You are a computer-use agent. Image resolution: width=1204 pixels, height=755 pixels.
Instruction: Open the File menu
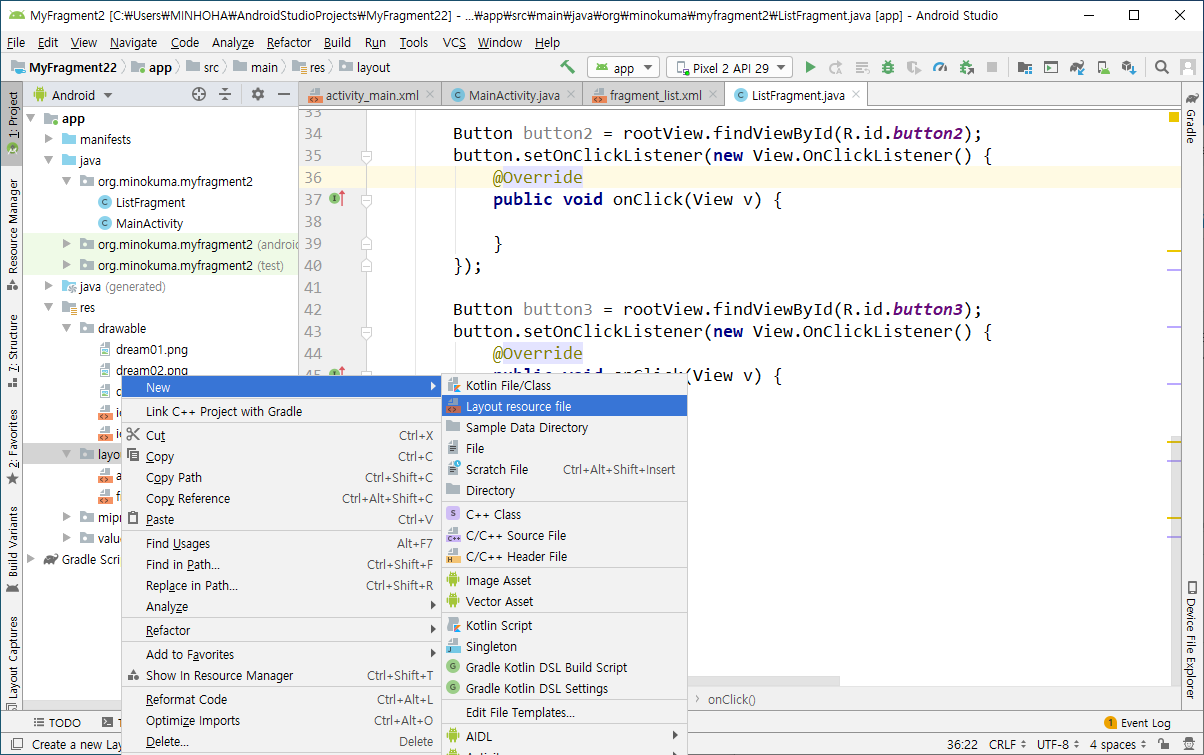pos(16,43)
